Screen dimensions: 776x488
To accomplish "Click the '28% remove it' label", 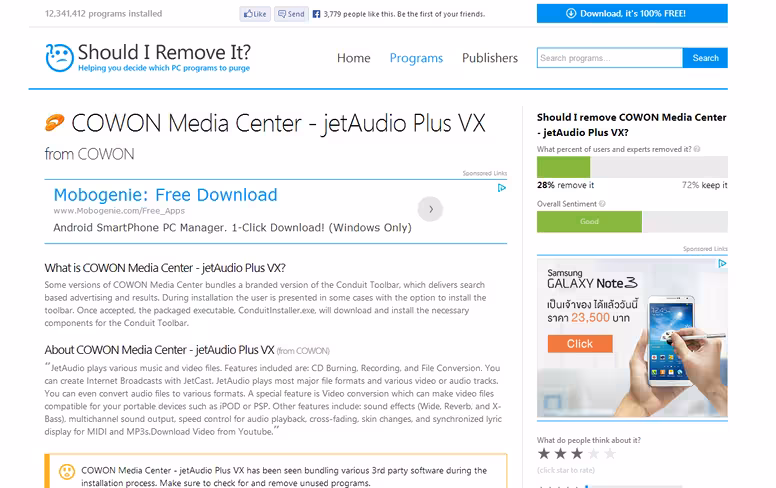I will (566, 185).
